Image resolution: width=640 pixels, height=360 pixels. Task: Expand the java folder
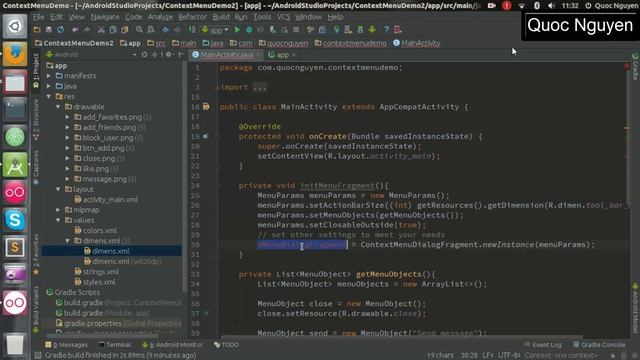(49, 86)
